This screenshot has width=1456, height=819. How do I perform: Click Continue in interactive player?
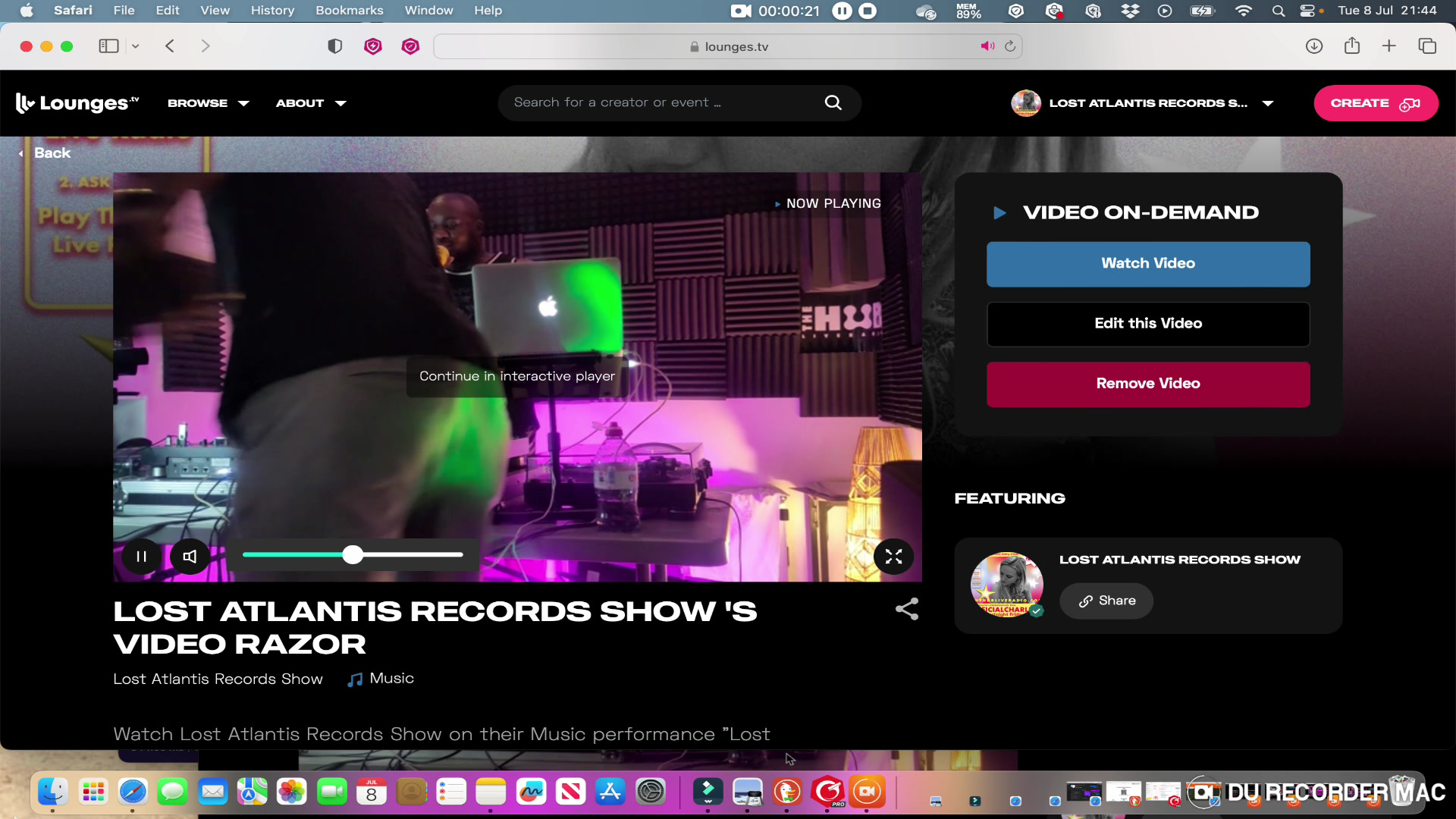[517, 376]
